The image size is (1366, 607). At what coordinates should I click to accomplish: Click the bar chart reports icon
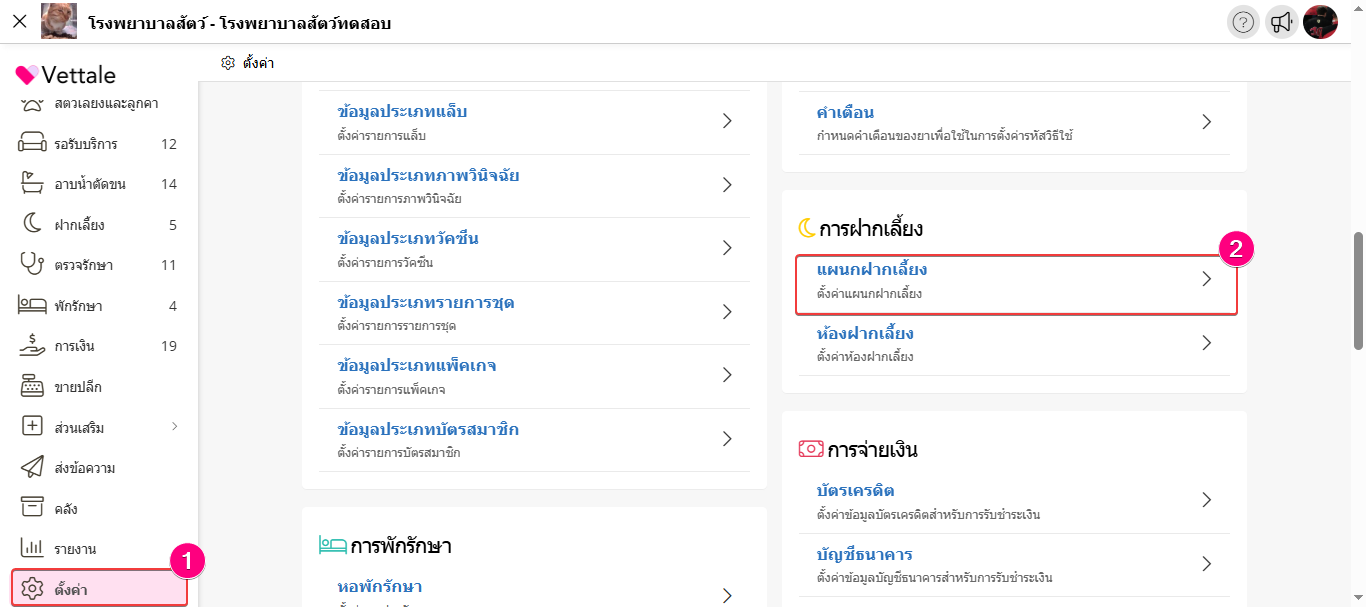[32, 549]
